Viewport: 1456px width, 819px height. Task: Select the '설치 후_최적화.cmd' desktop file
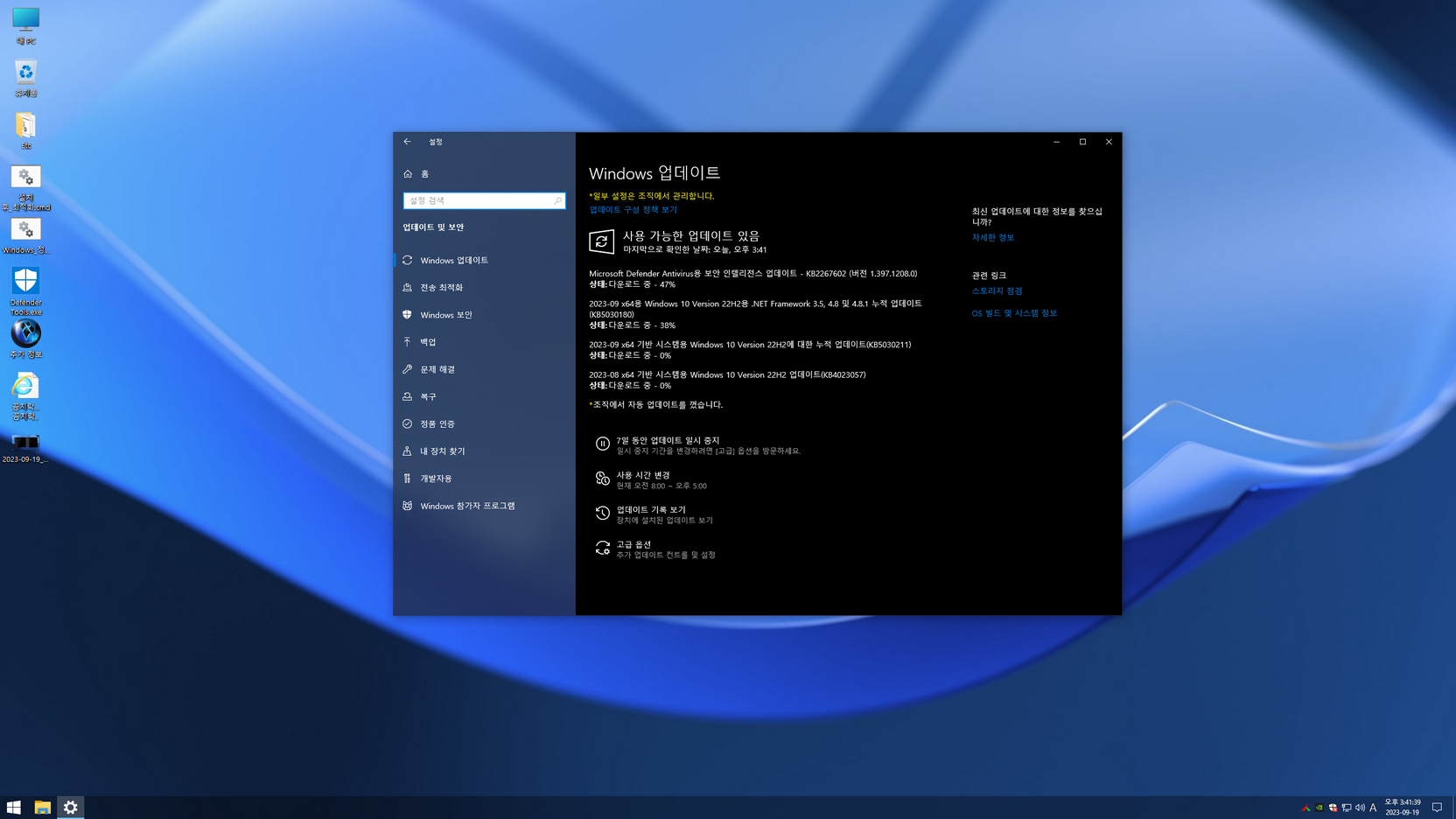pyautogui.click(x=25, y=188)
